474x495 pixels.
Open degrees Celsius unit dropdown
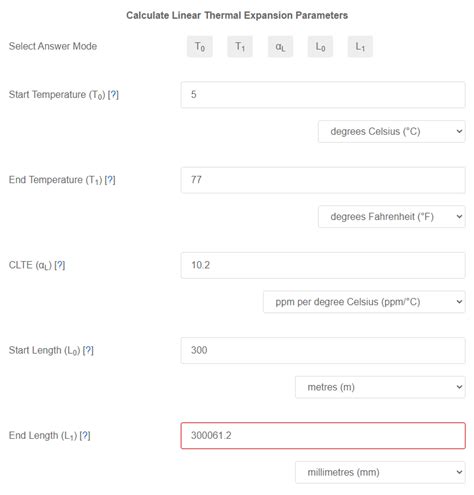(392, 132)
